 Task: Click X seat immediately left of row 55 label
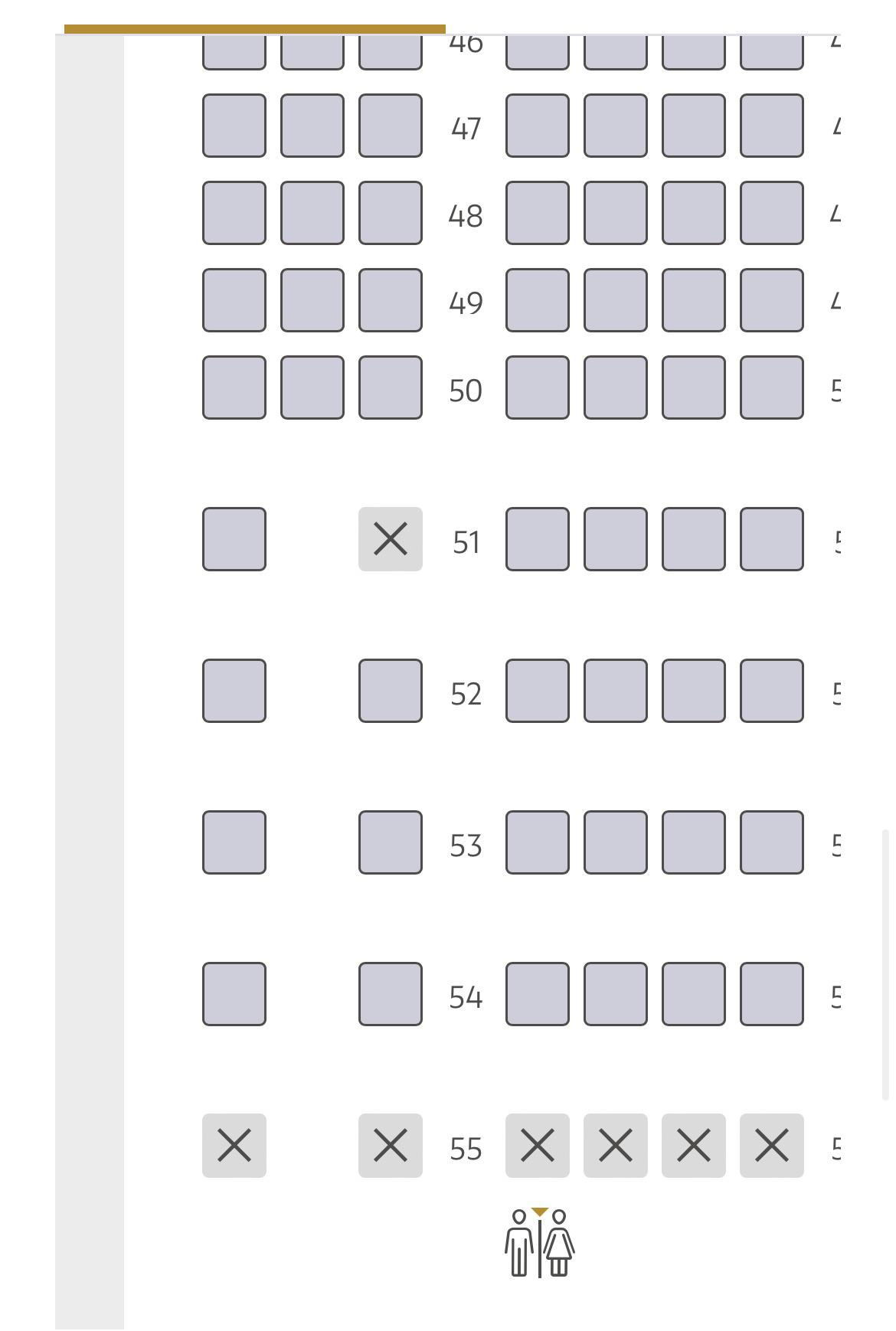click(390, 1146)
